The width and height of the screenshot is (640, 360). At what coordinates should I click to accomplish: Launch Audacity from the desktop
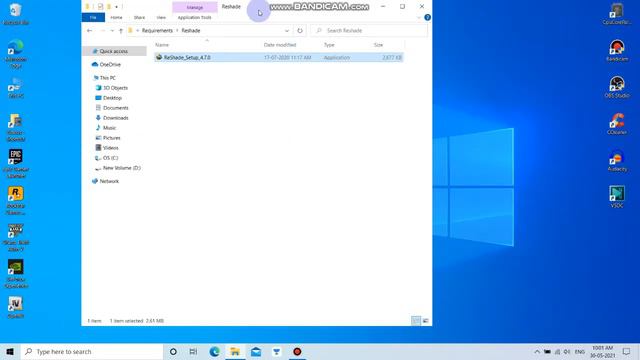(617, 160)
